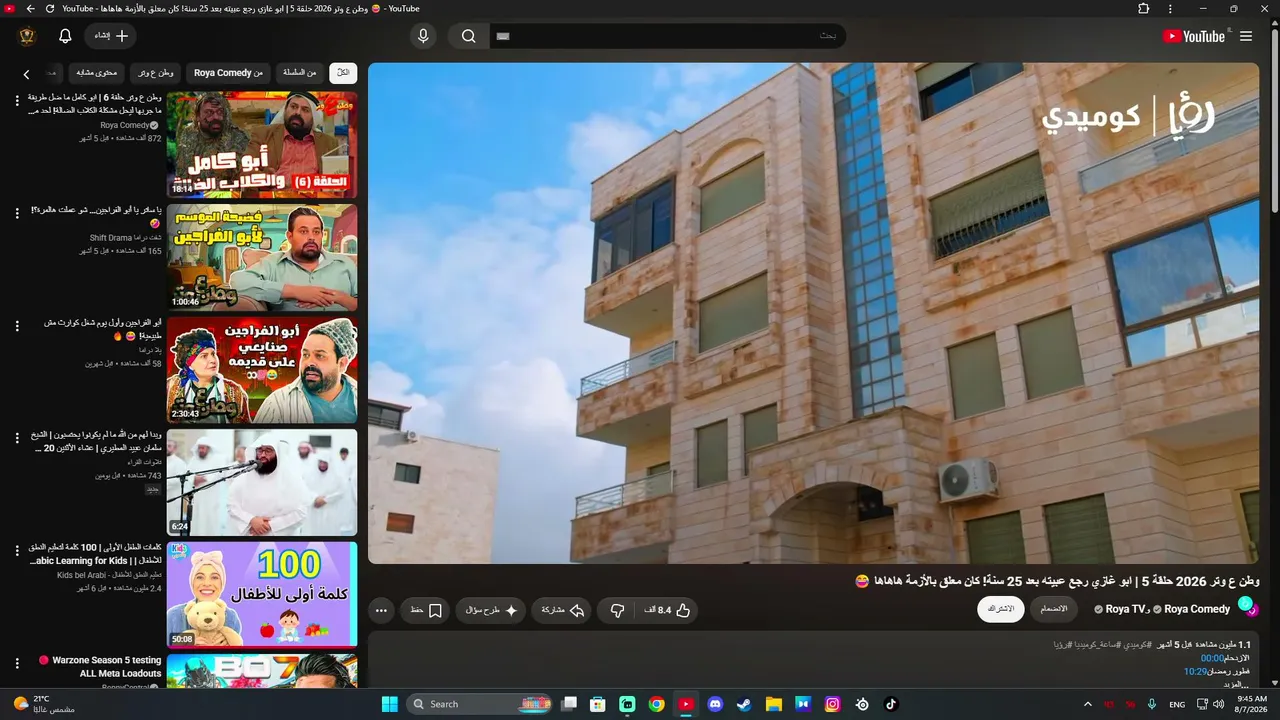Open the Roya Comedy channel name link
Image resolution: width=1280 pixels, height=720 pixels.
coord(1197,609)
